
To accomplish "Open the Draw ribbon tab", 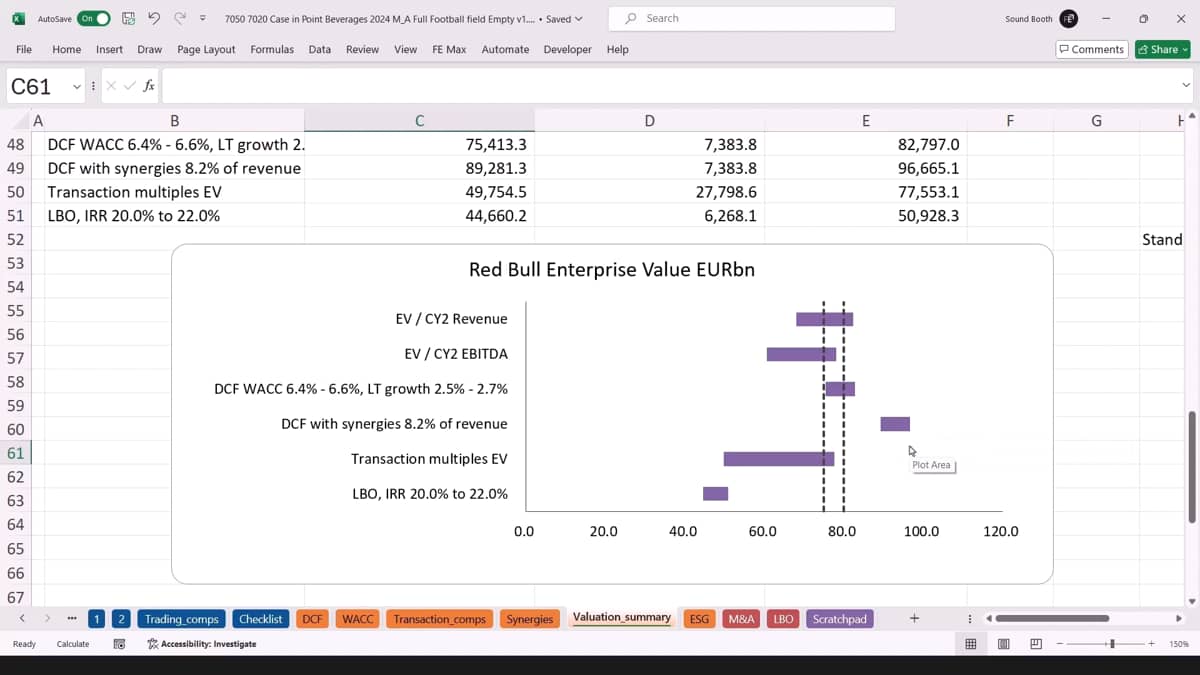I will tap(150, 49).
